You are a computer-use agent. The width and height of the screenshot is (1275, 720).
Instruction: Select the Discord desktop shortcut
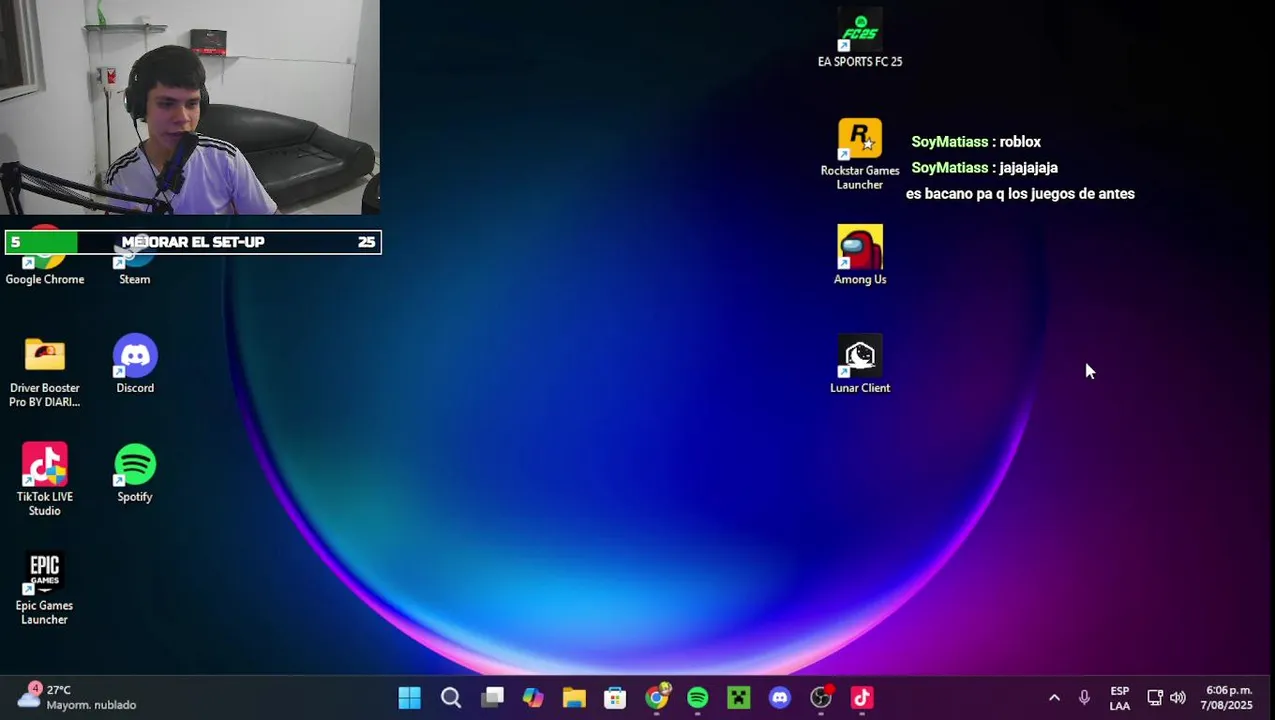135,365
